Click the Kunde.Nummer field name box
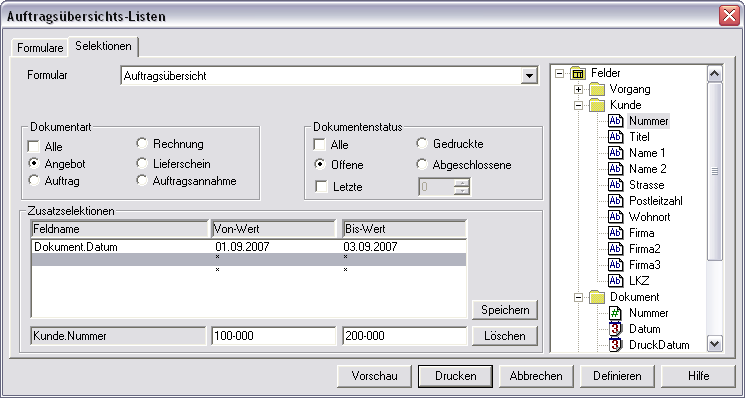Screen dimensions: 745x398 point(118,336)
